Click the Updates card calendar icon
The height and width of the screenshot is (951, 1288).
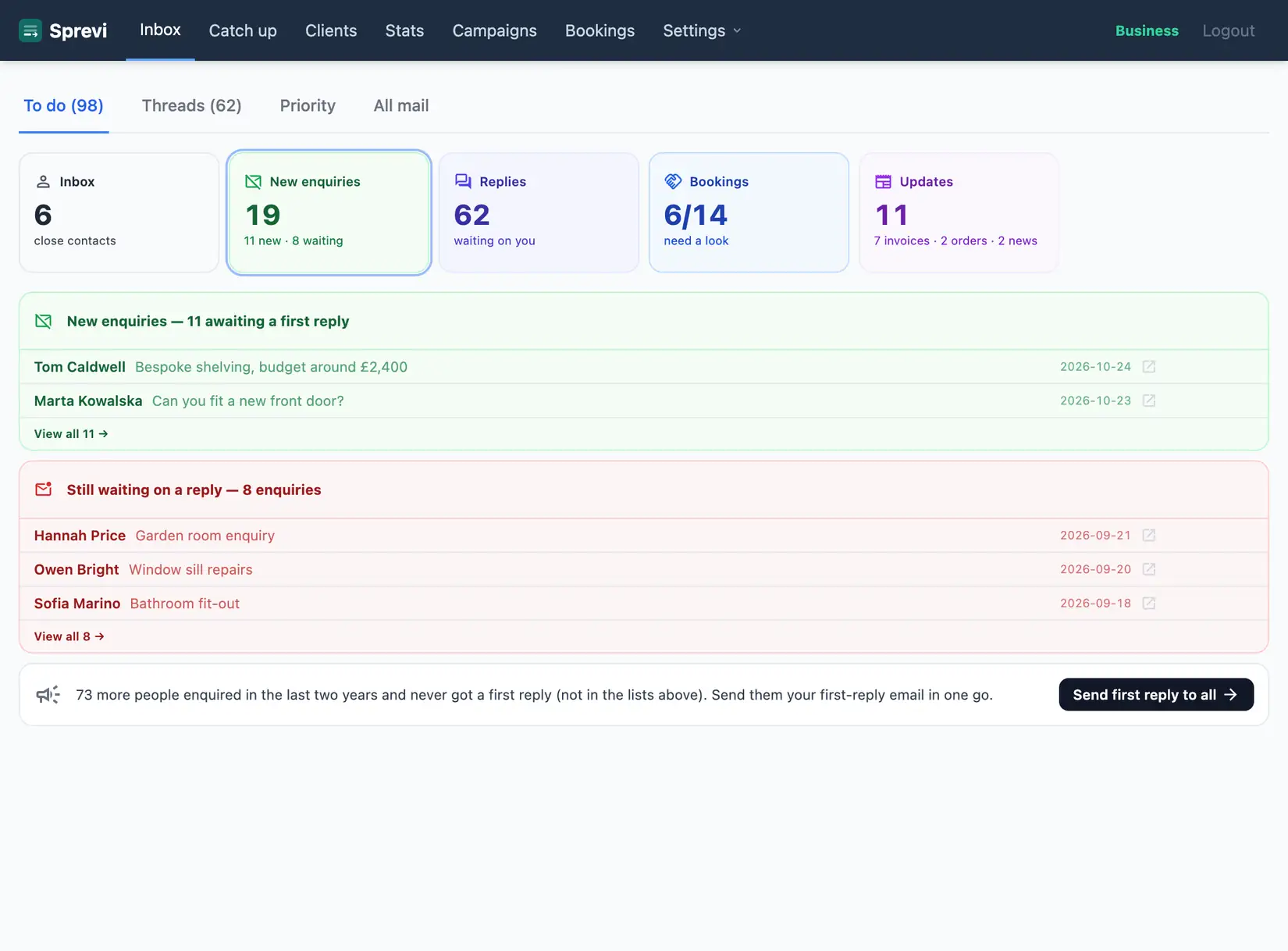[x=883, y=181]
